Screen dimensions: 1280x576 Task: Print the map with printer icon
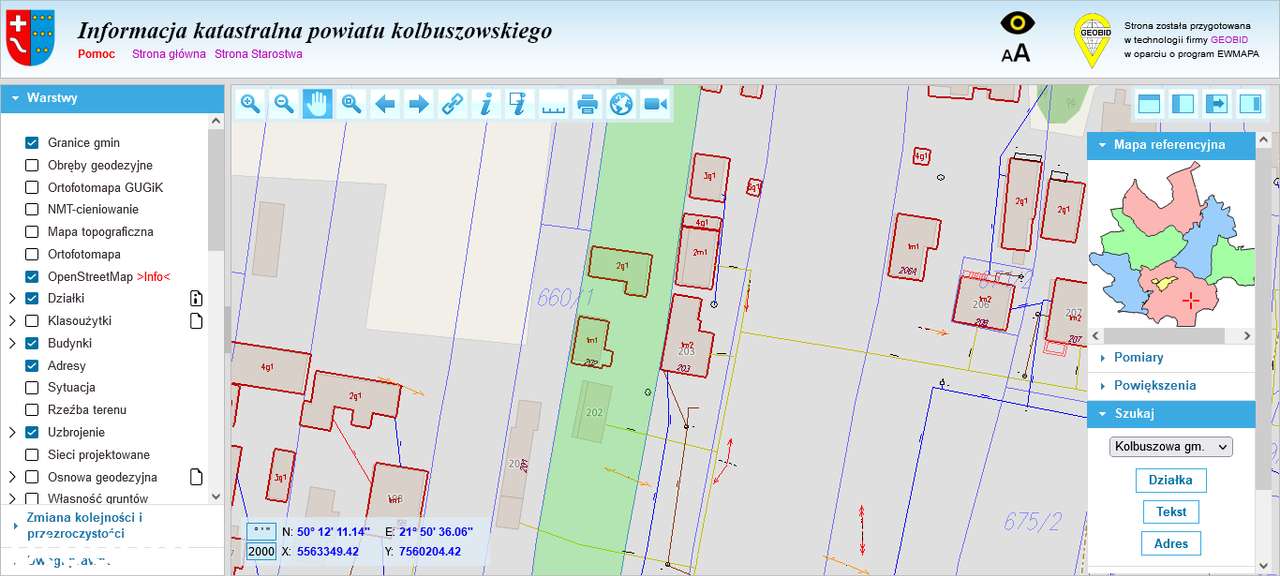588,103
